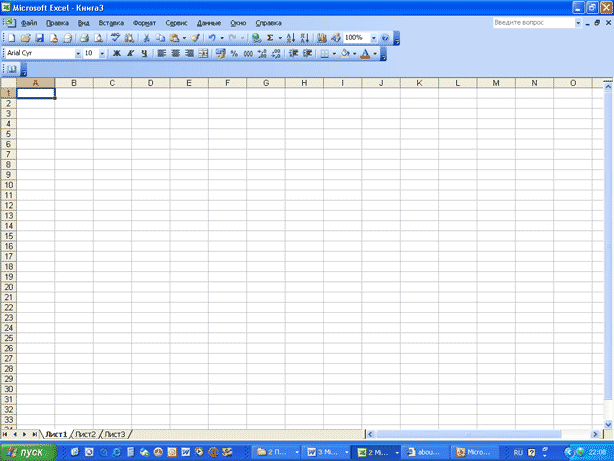The width and height of the screenshot is (614, 461).
Task: Open the borders dropdown arrow
Action: [334, 53]
